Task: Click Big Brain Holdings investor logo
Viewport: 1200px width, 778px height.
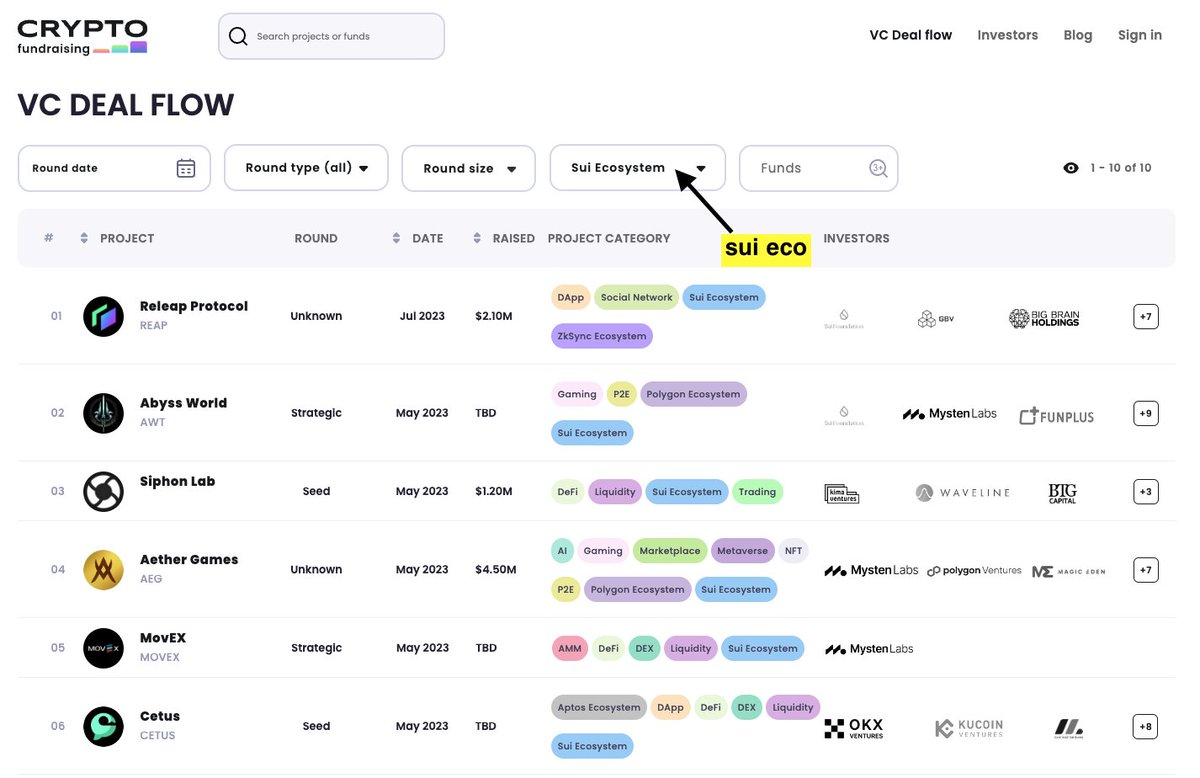Action: pyautogui.click(x=1044, y=319)
